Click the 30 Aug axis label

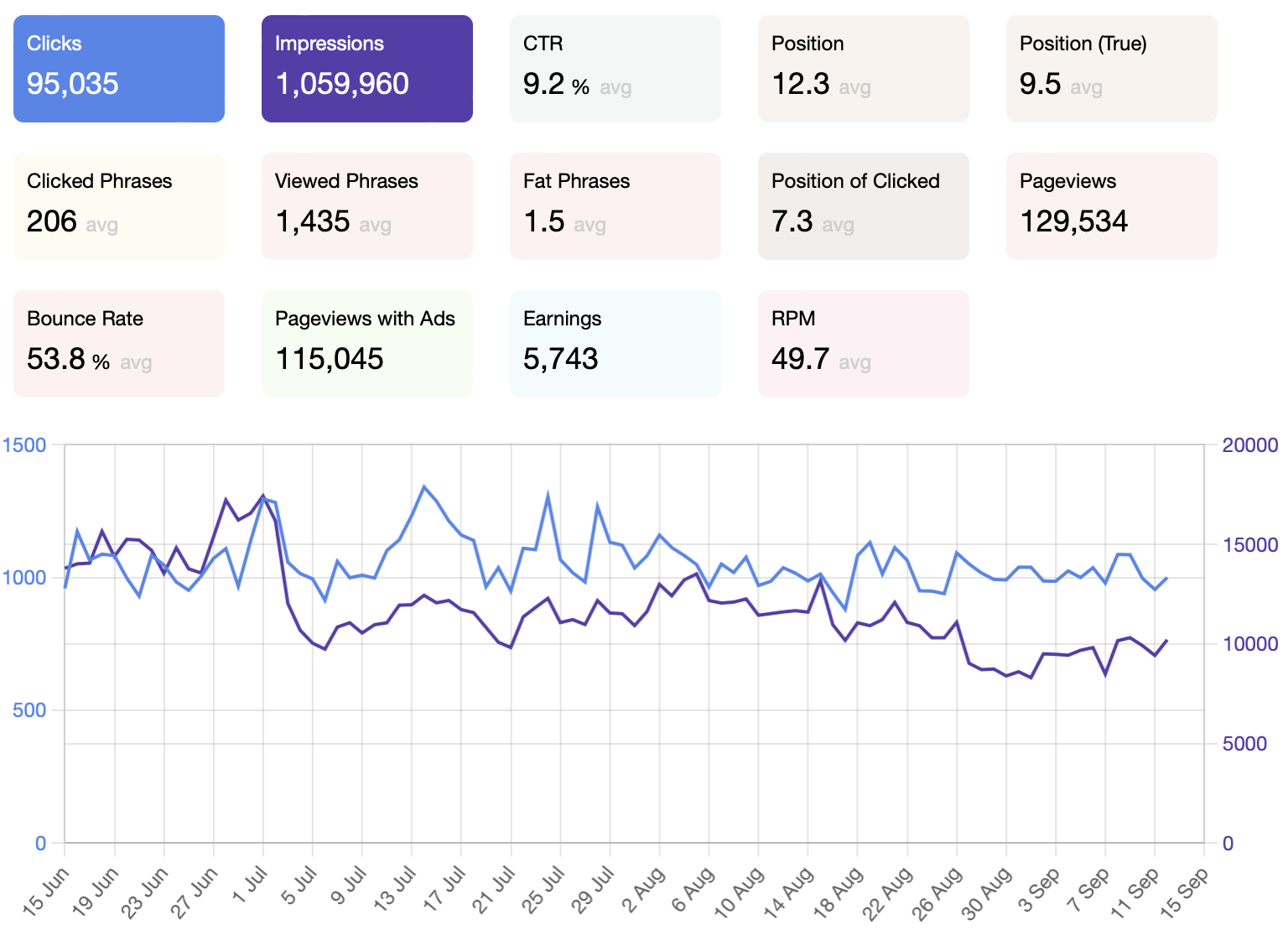[x=987, y=893]
